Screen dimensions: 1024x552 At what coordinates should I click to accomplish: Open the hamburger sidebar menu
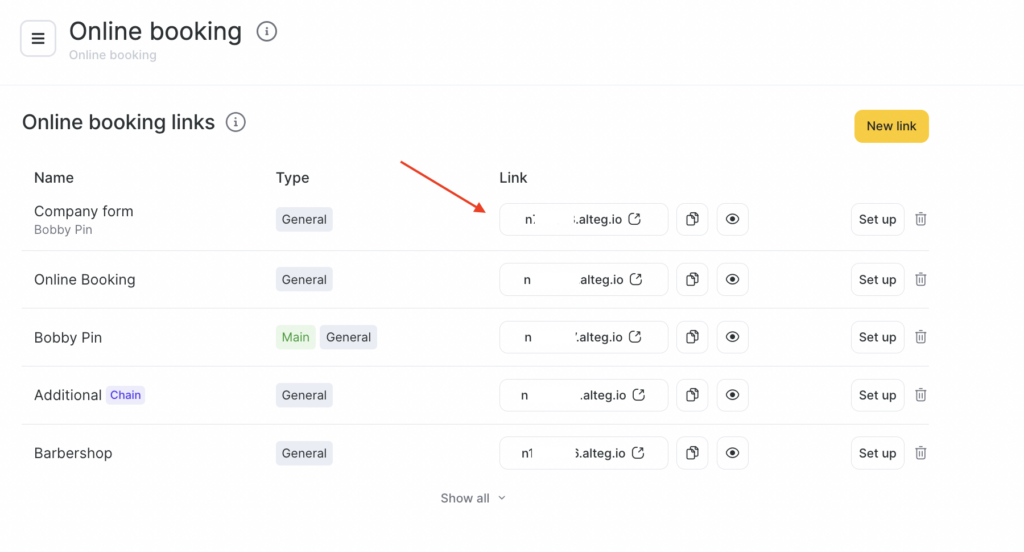(38, 39)
